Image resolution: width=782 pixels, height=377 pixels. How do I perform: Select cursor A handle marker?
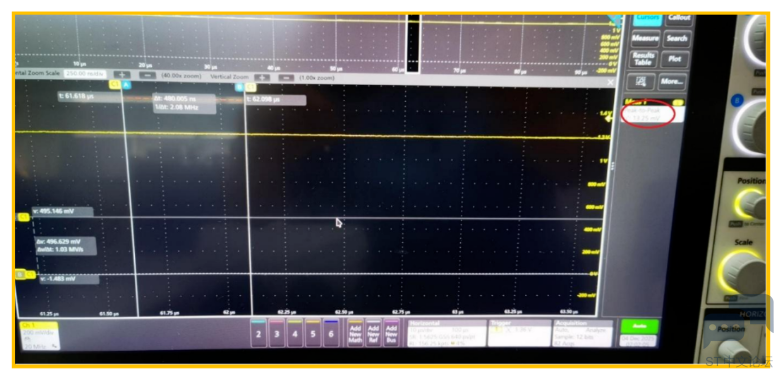pos(126,86)
